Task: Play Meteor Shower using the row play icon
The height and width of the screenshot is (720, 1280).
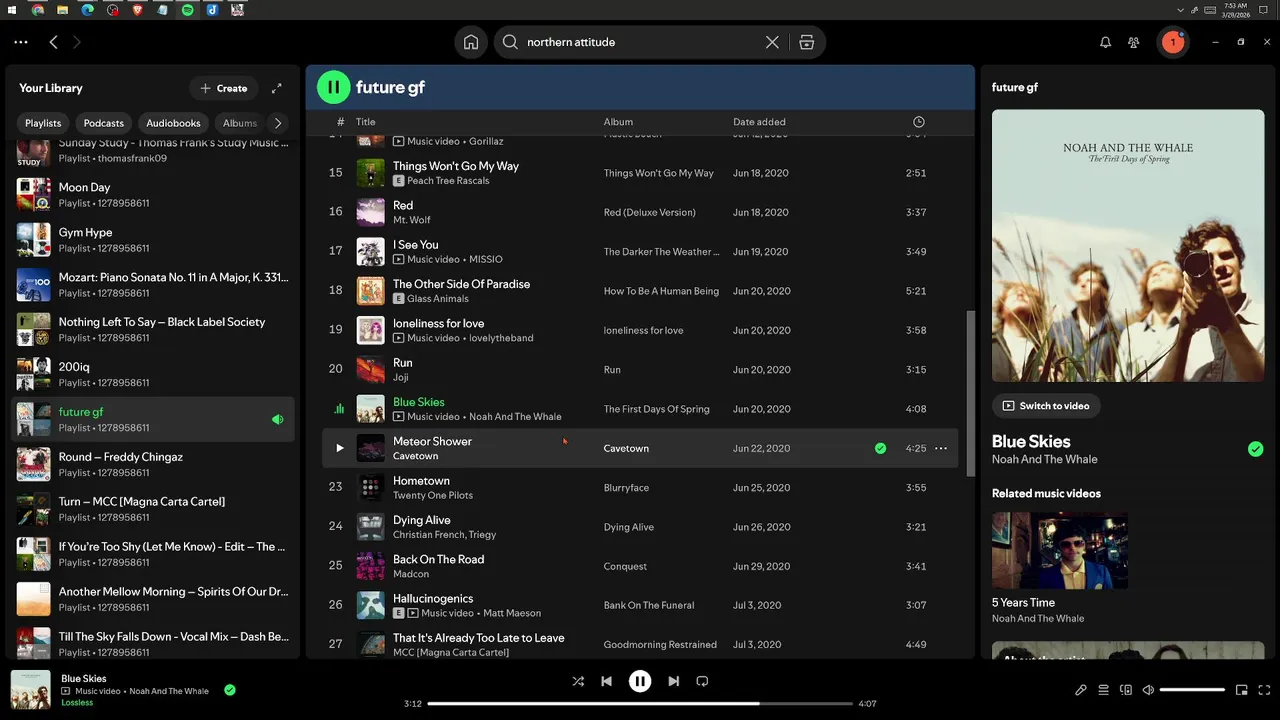Action: click(339, 448)
